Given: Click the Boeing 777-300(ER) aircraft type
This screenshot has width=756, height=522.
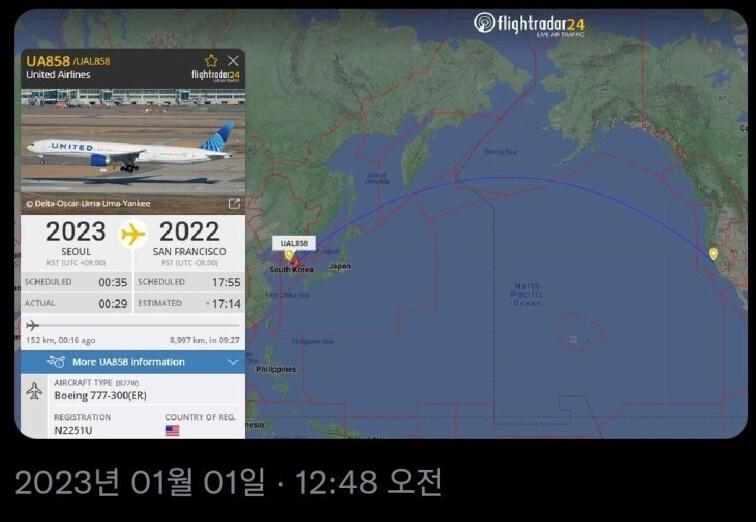Looking at the screenshot, I should [x=100, y=396].
